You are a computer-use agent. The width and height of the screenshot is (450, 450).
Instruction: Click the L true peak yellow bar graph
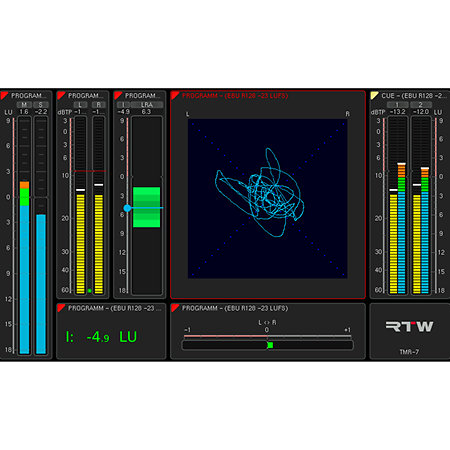pyautogui.click(x=80, y=244)
